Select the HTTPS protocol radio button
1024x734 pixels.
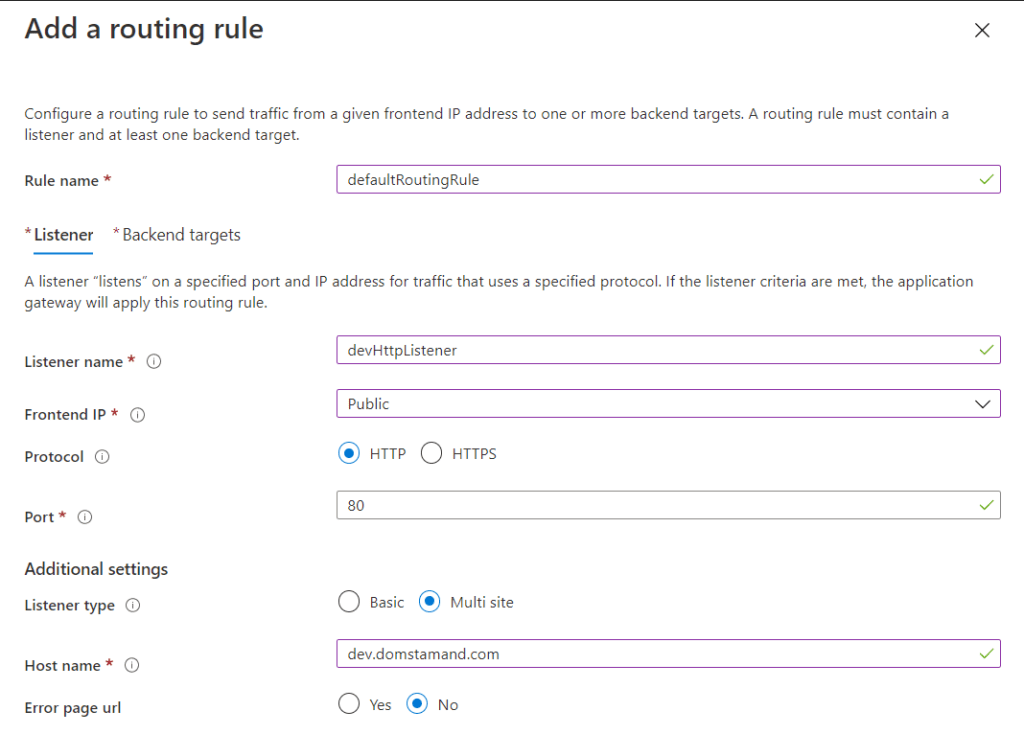click(431, 453)
